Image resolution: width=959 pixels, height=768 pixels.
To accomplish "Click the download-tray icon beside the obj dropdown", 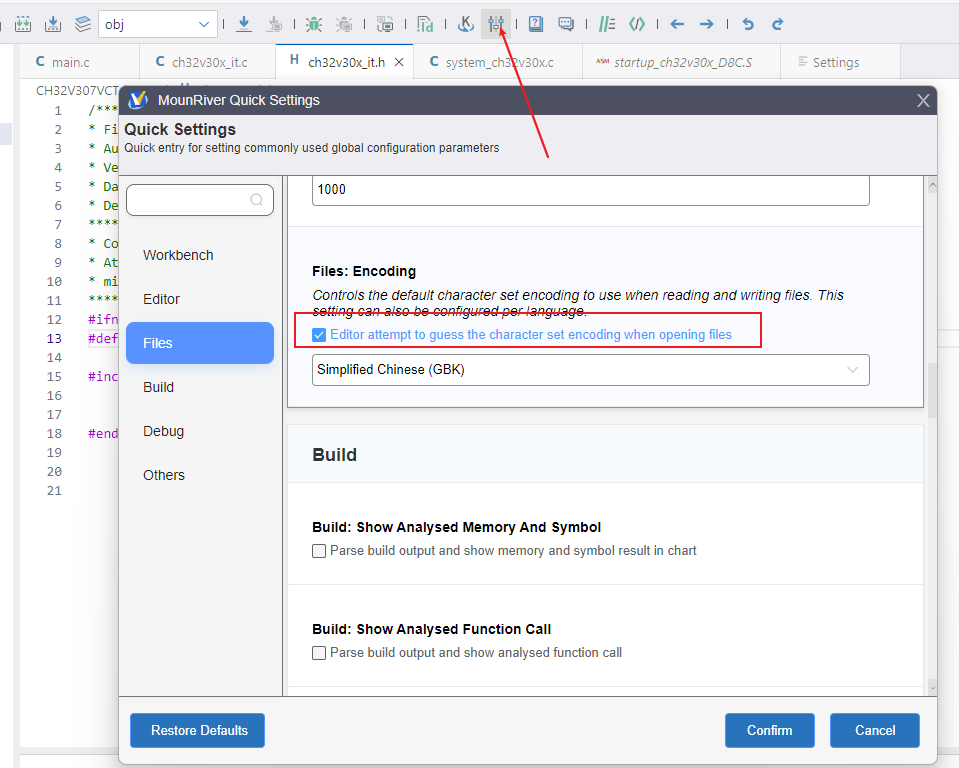I will coord(53,24).
